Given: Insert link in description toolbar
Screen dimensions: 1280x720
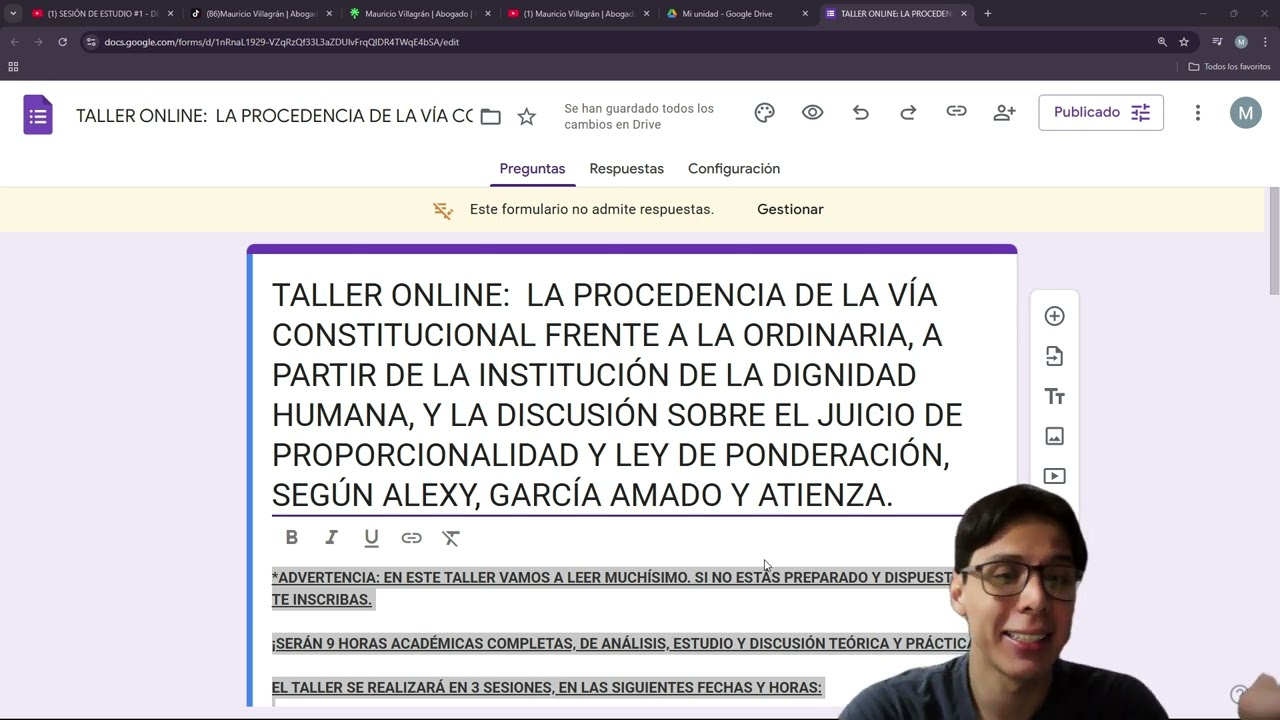Looking at the screenshot, I should (411, 538).
